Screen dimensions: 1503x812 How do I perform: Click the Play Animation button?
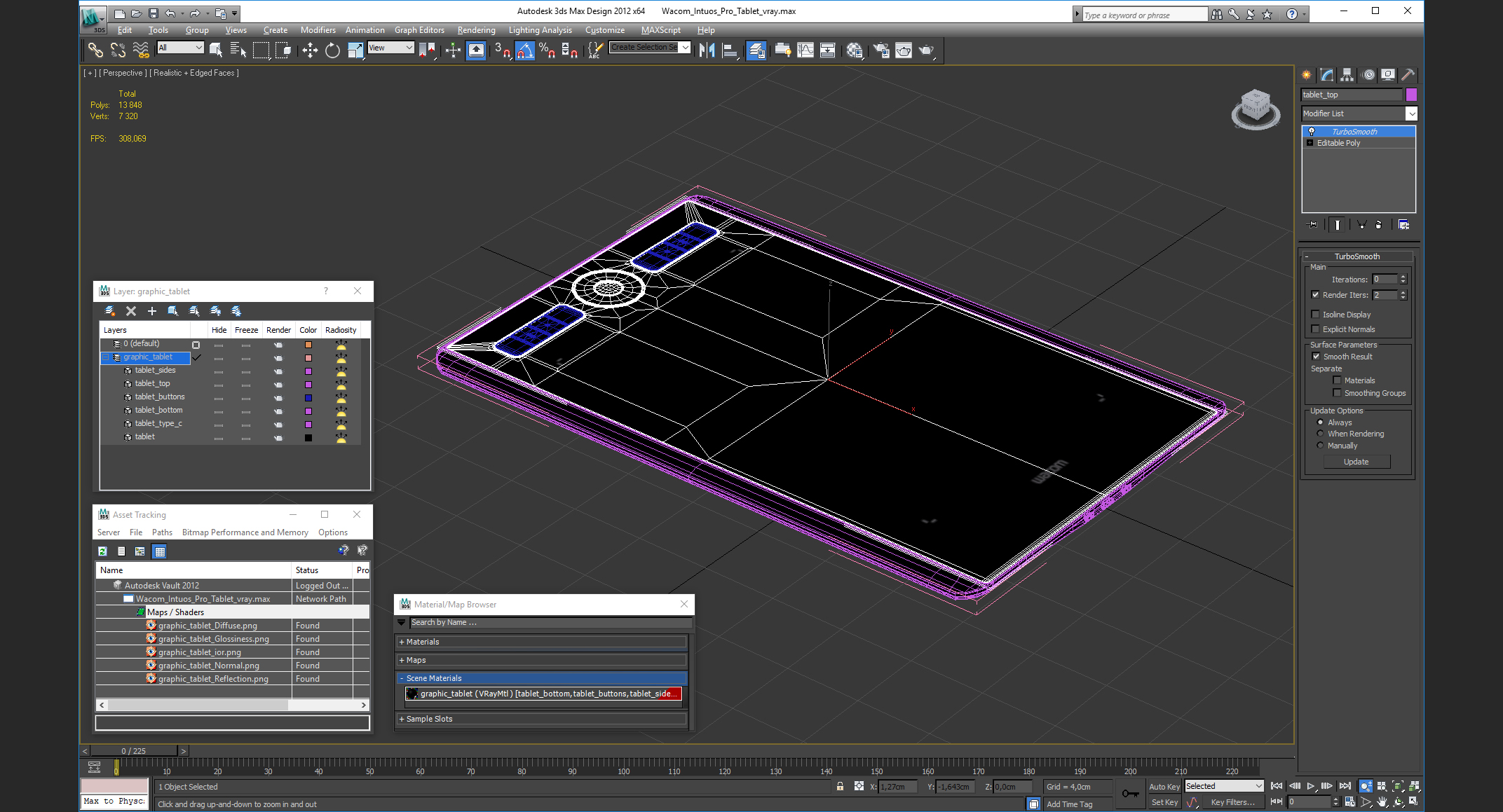[1310, 786]
